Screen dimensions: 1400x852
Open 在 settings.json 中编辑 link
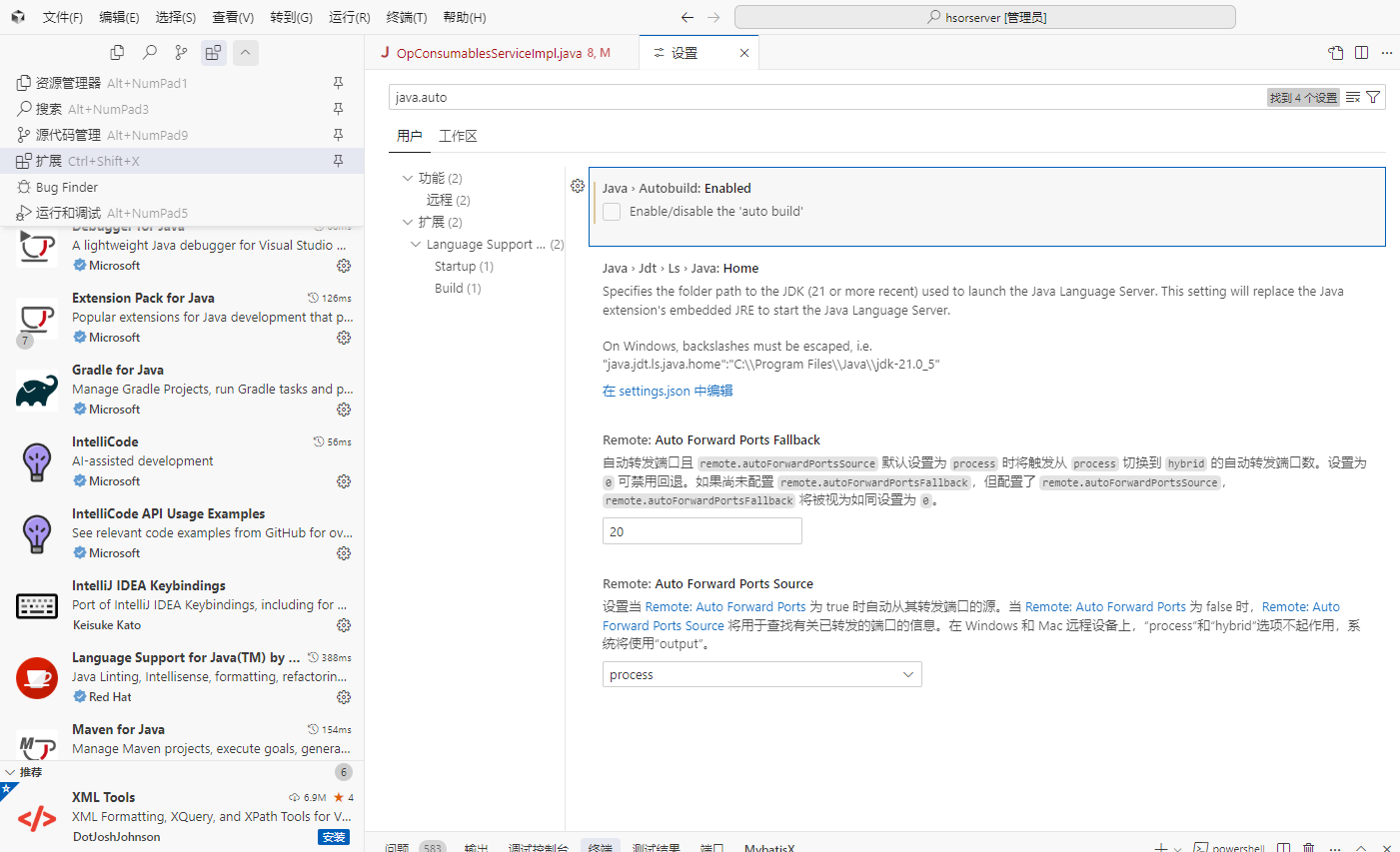coord(668,391)
